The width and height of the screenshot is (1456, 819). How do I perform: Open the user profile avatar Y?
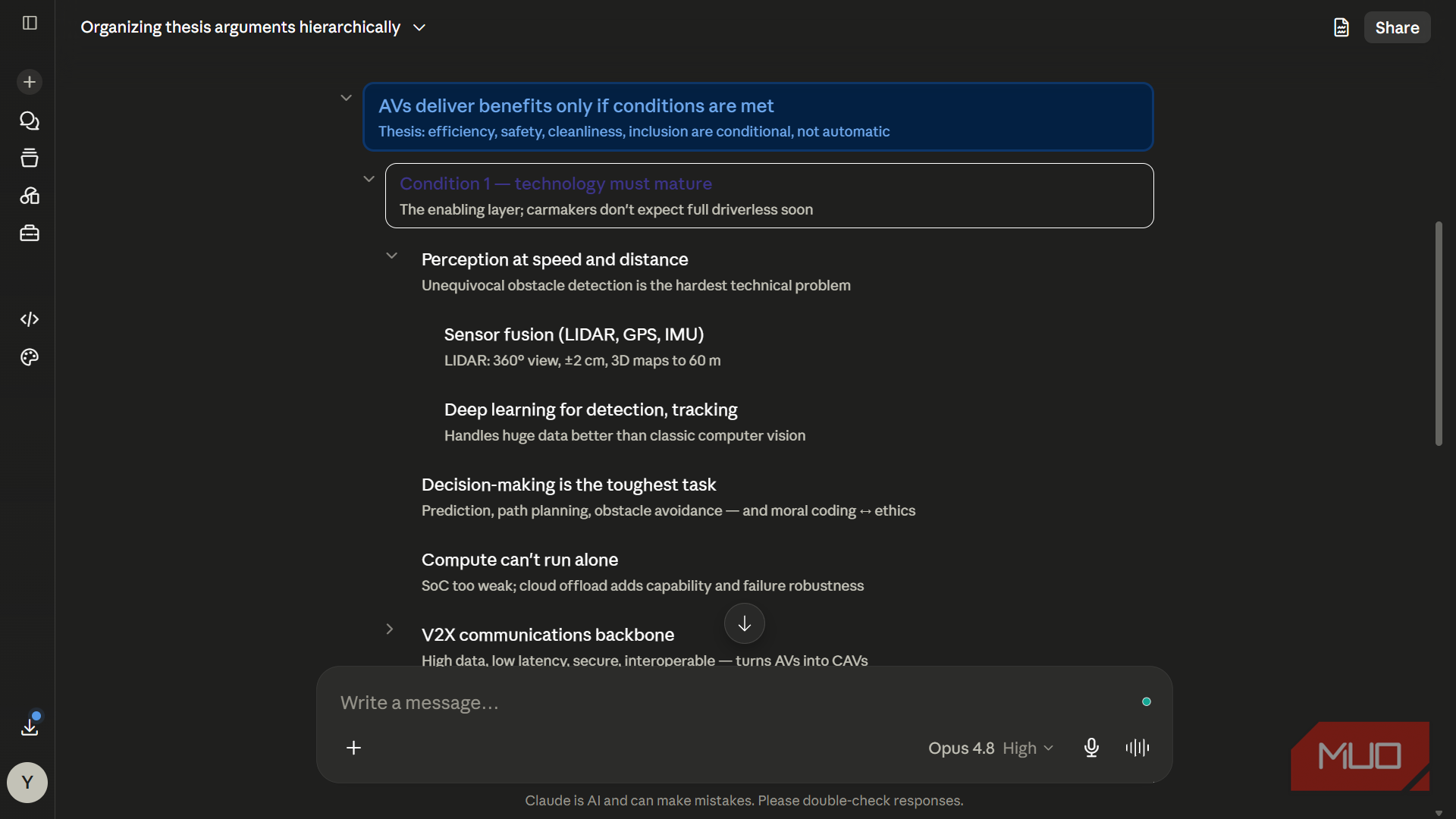pos(27,783)
